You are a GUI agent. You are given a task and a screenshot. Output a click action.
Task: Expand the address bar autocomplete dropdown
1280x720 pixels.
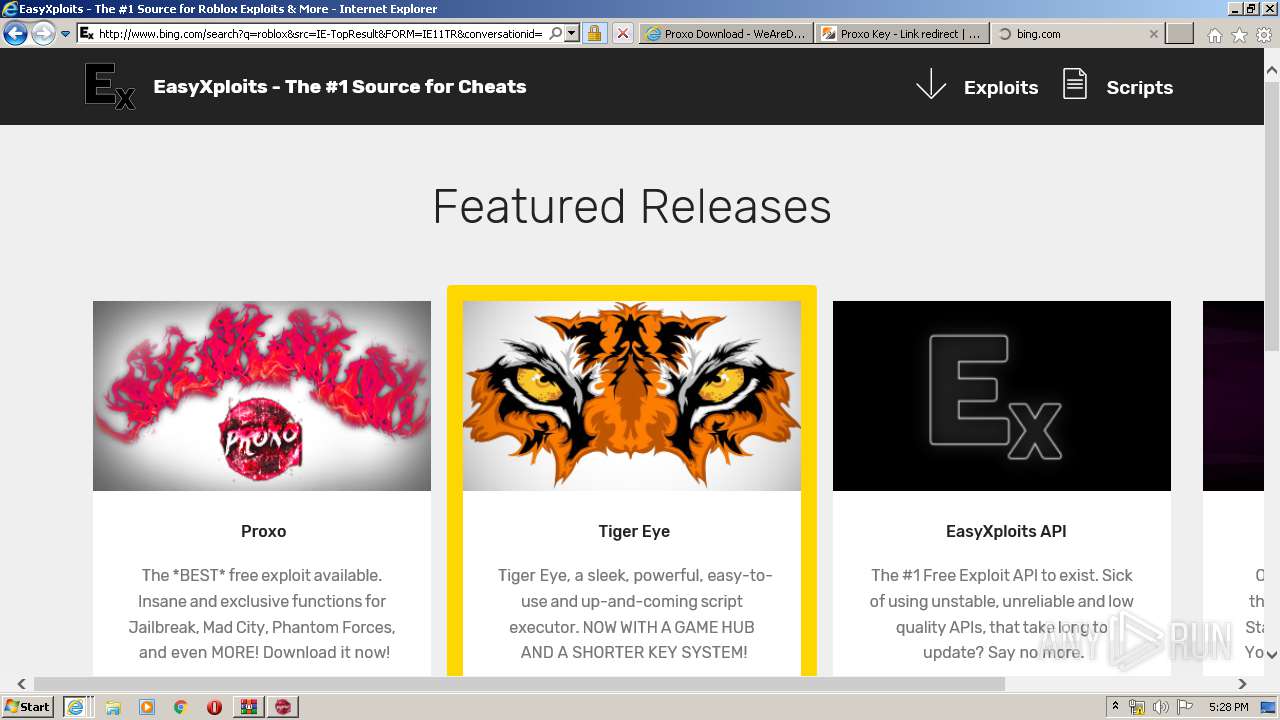(572, 33)
